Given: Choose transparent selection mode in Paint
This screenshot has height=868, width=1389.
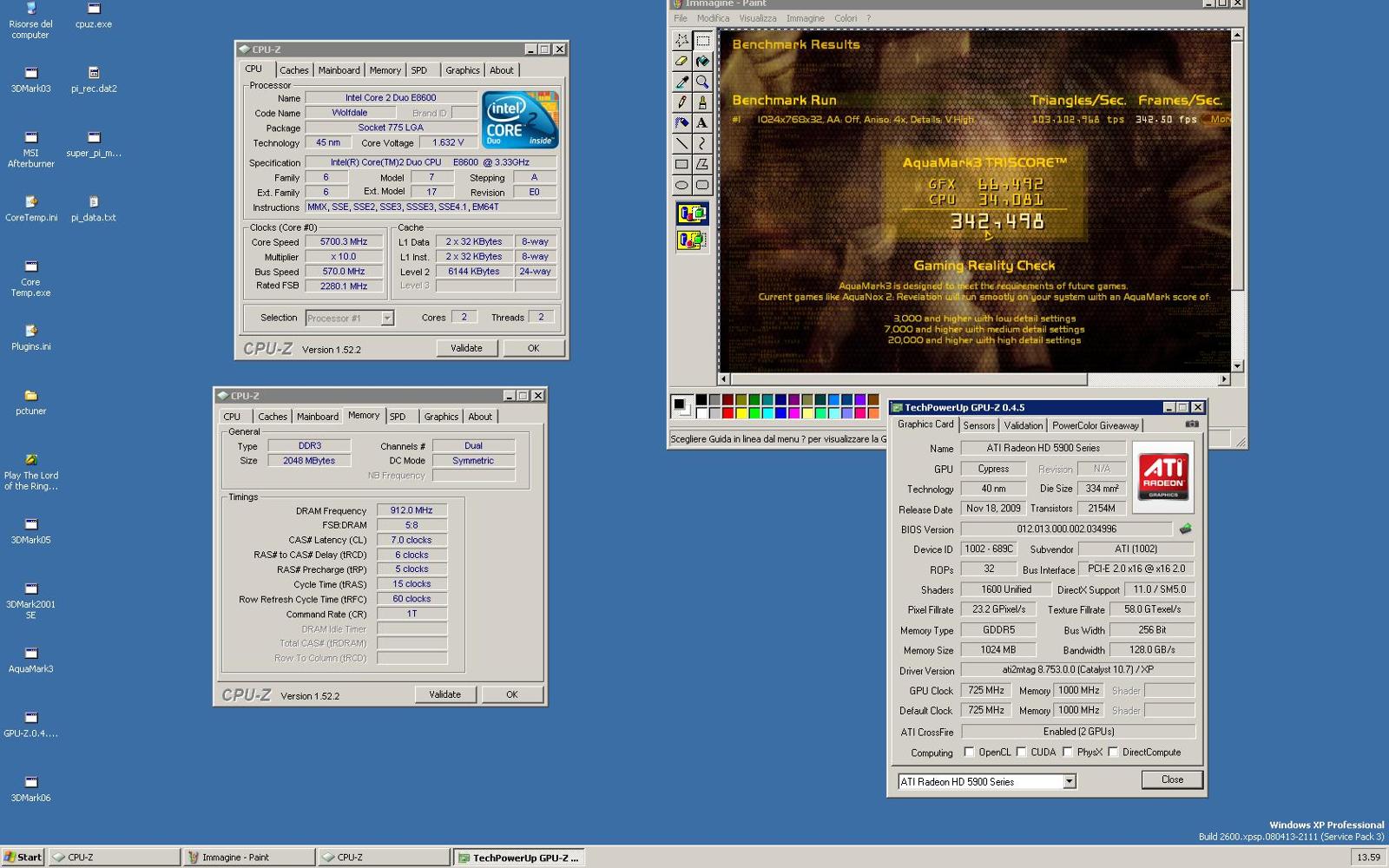Looking at the screenshot, I should pyautogui.click(x=692, y=240).
